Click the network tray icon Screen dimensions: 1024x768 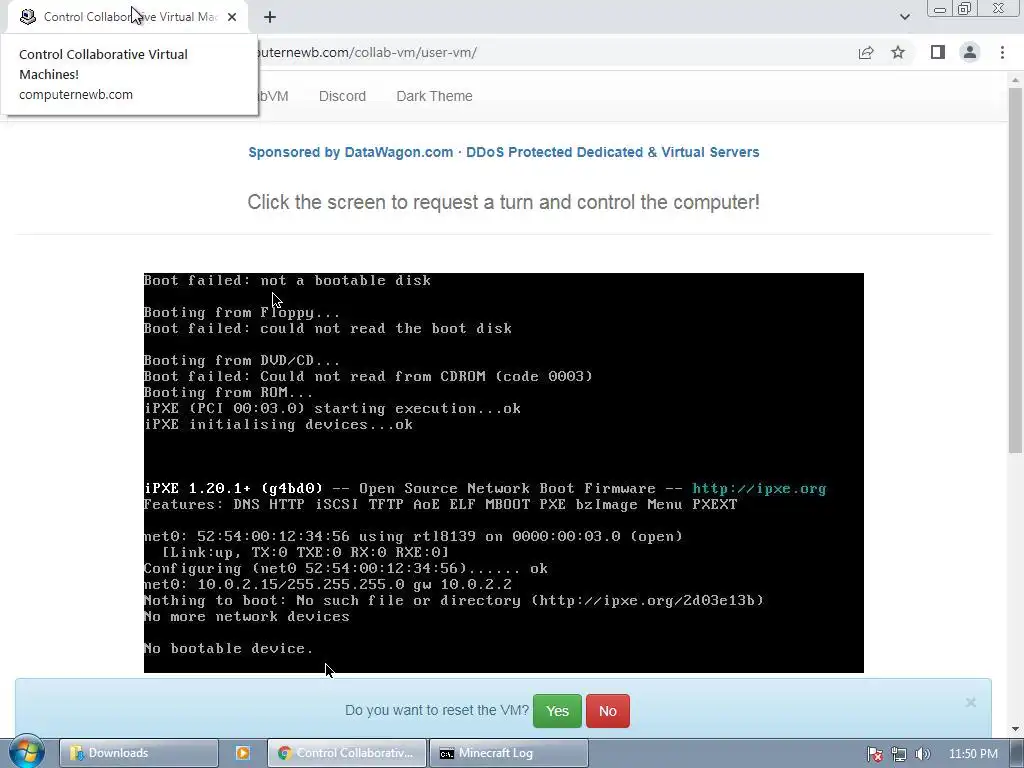click(899, 754)
